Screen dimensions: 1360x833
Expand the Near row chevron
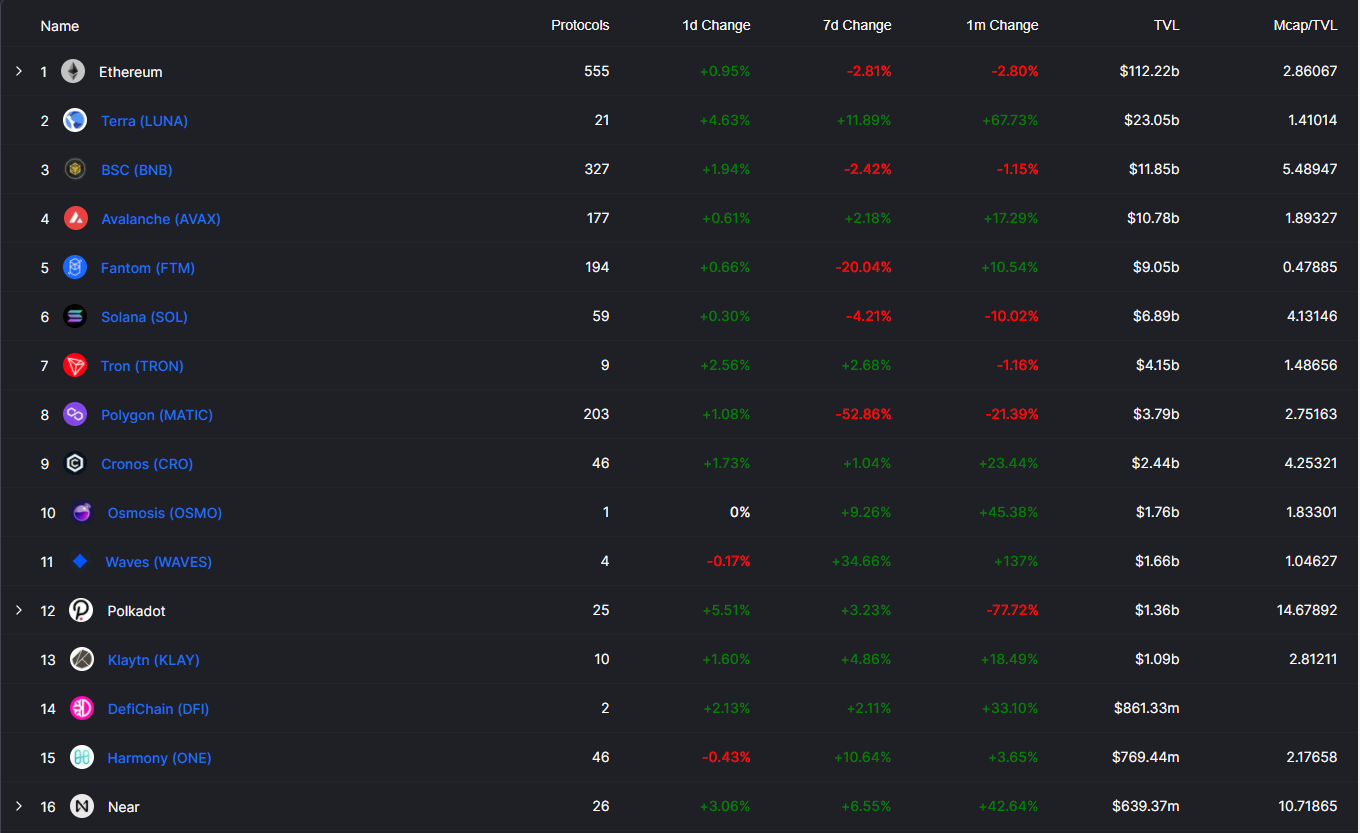click(18, 806)
